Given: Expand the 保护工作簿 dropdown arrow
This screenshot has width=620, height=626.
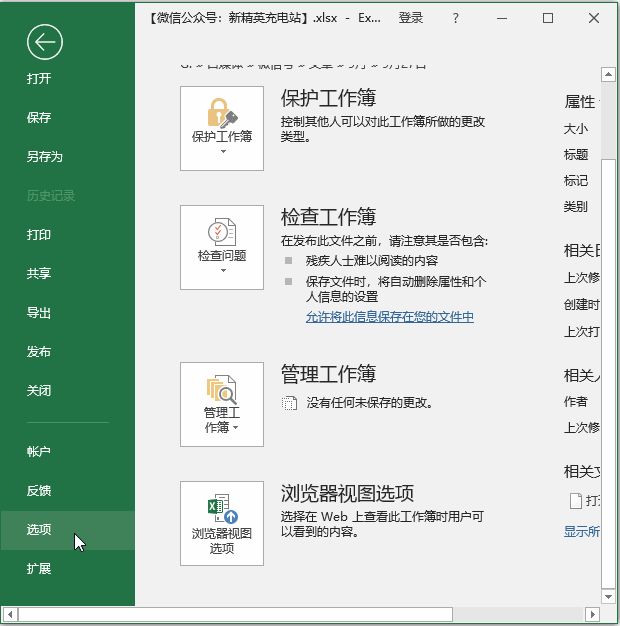Looking at the screenshot, I should pyautogui.click(x=223, y=151).
